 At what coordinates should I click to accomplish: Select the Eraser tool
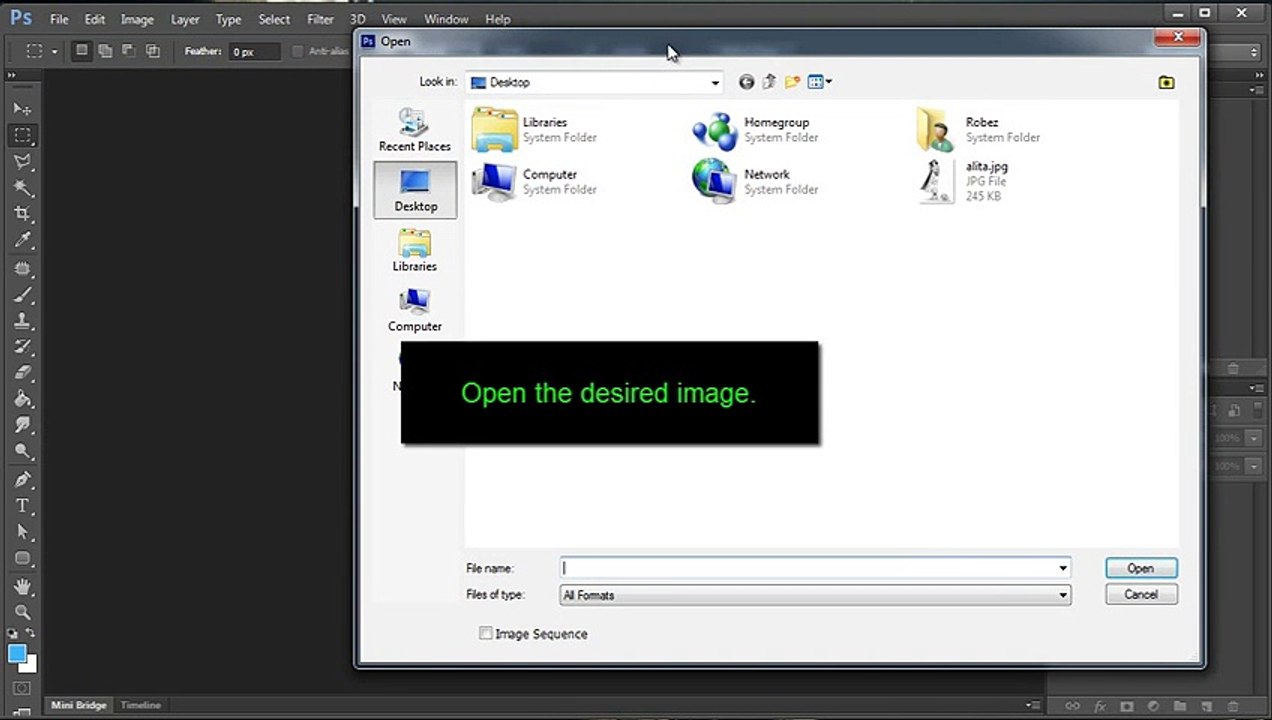22,373
